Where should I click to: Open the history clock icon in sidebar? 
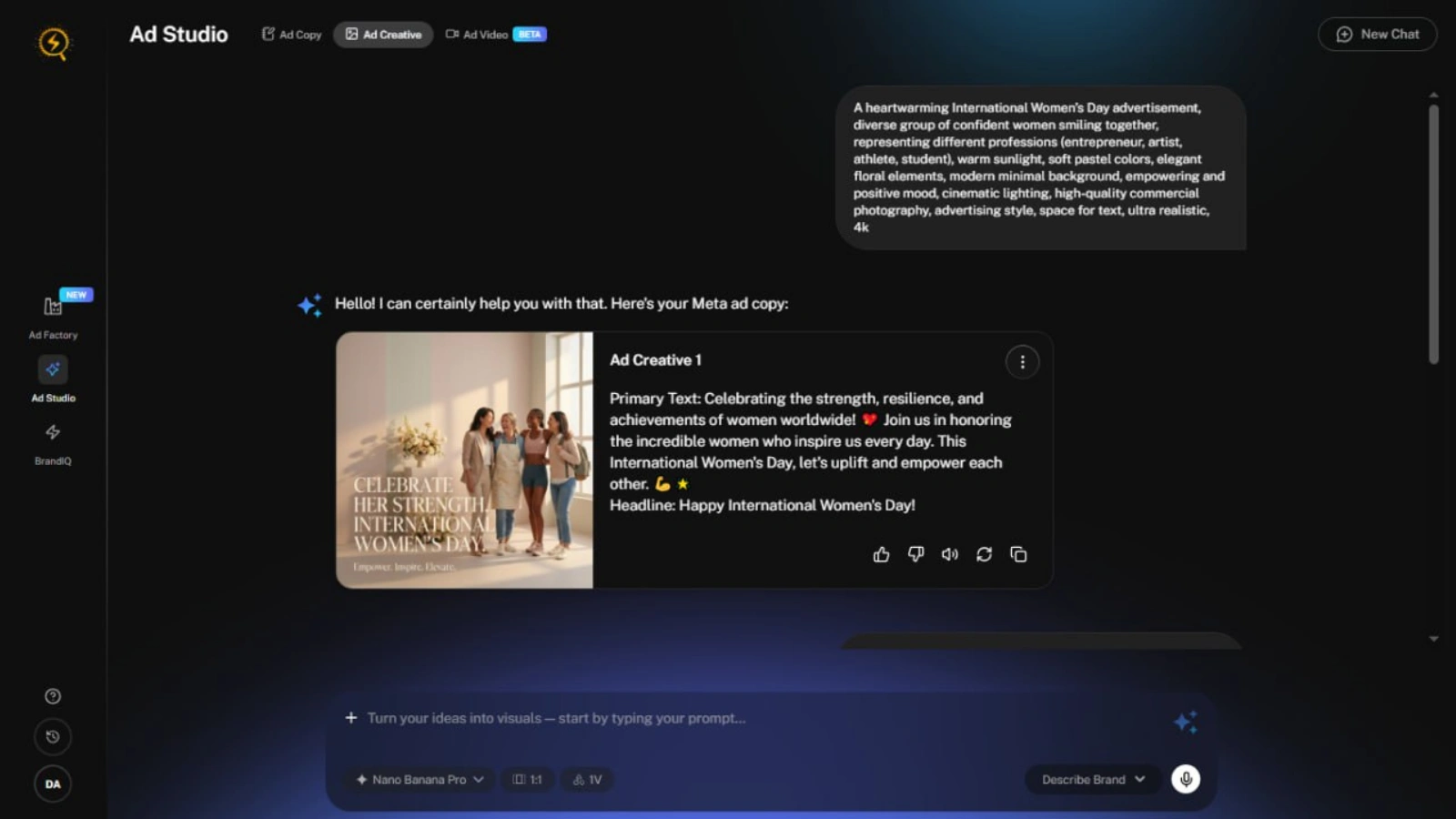[x=53, y=737]
